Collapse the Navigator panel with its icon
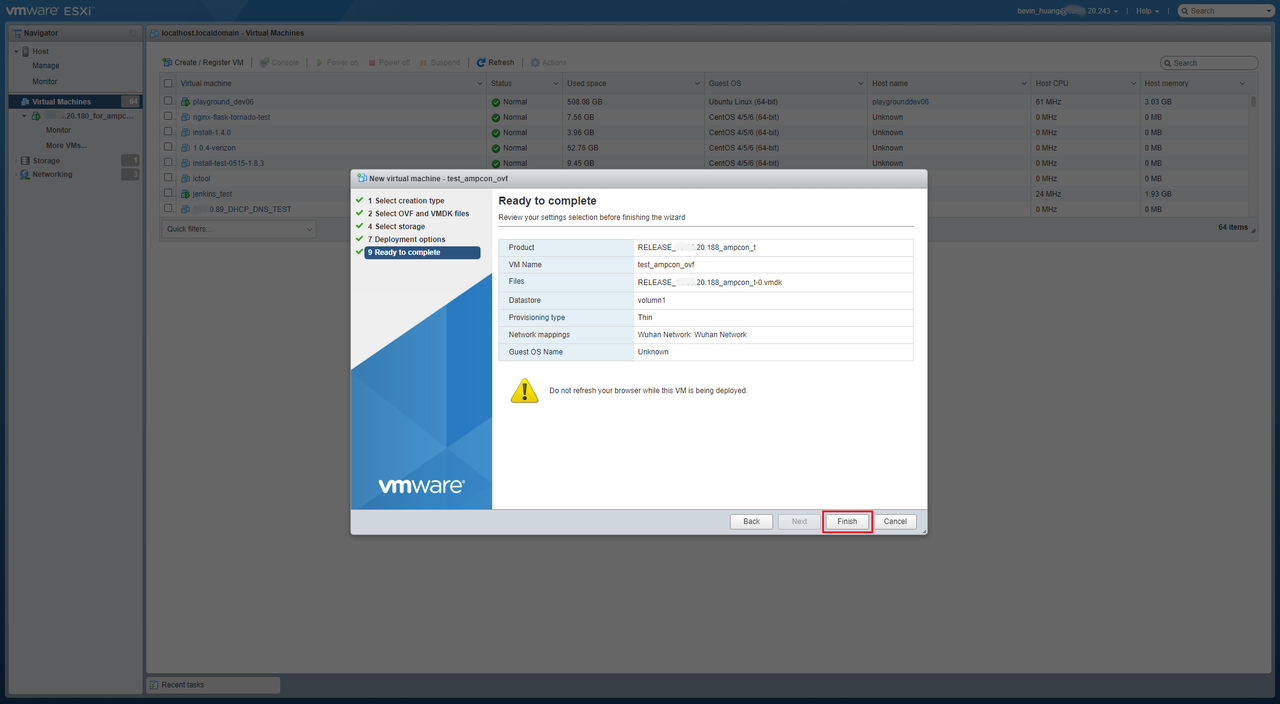The image size is (1280, 704). 133,33
